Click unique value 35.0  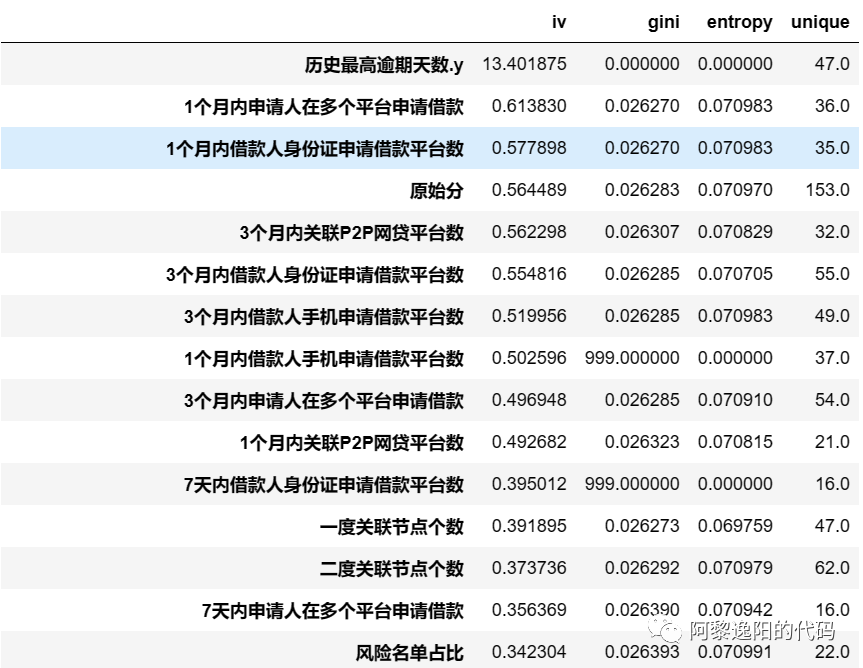[832, 147]
